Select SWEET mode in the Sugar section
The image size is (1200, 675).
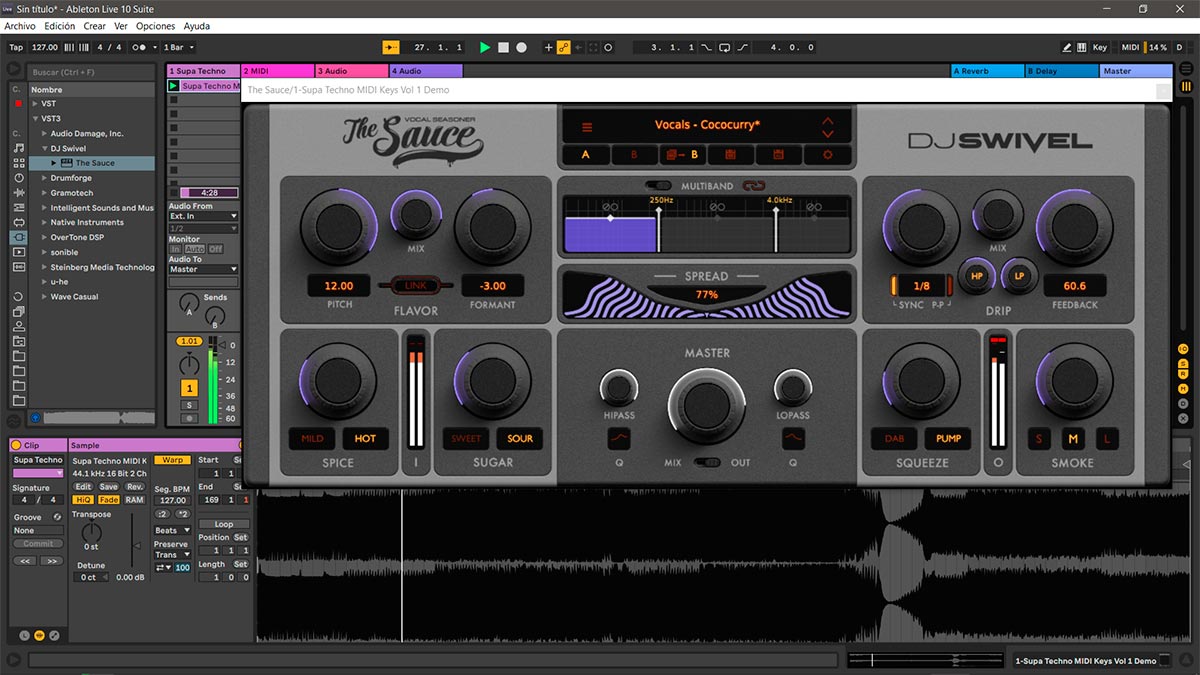click(x=466, y=438)
